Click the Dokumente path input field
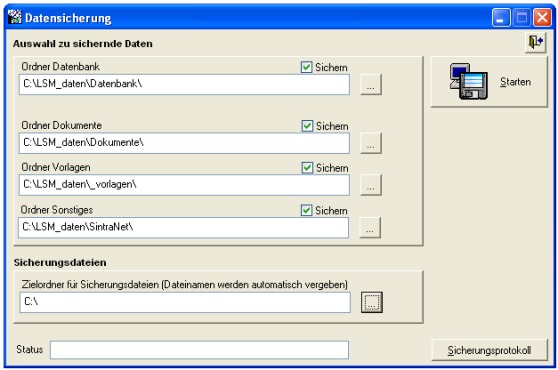The height and width of the screenshot is (370, 558). click(184, 143)
